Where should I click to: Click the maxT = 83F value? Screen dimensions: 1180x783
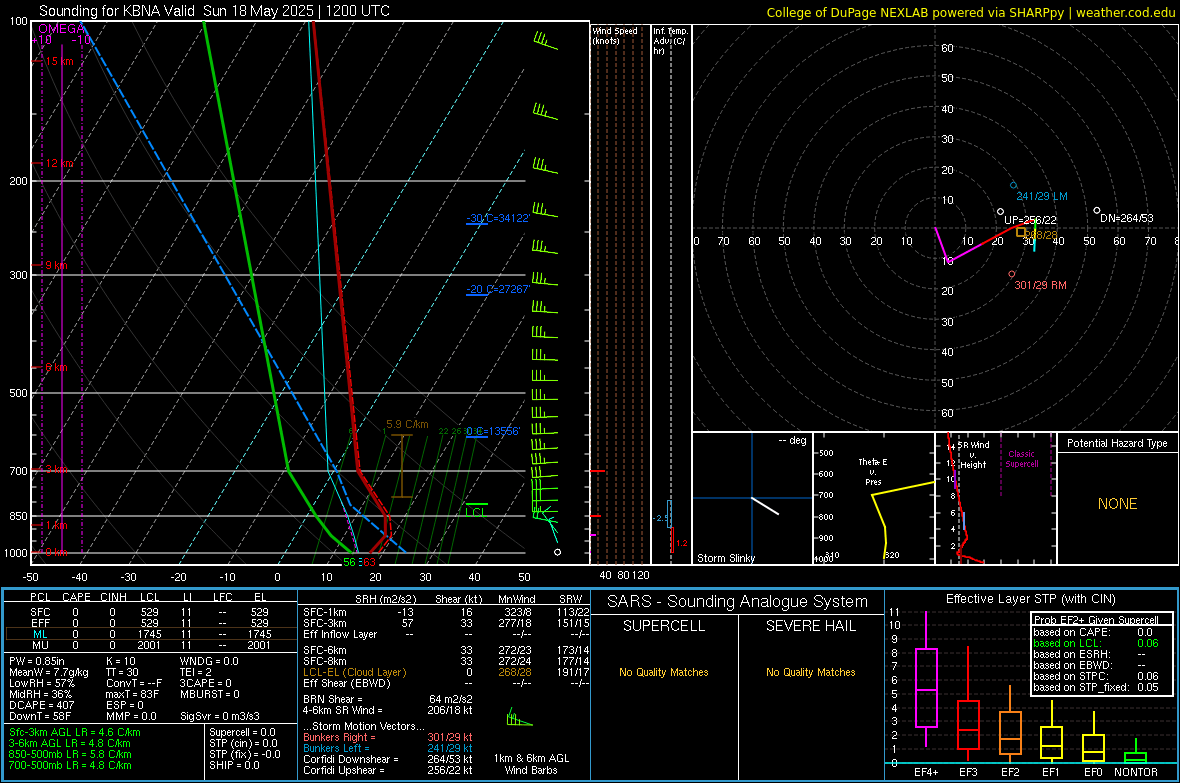[x=132, y=694]
